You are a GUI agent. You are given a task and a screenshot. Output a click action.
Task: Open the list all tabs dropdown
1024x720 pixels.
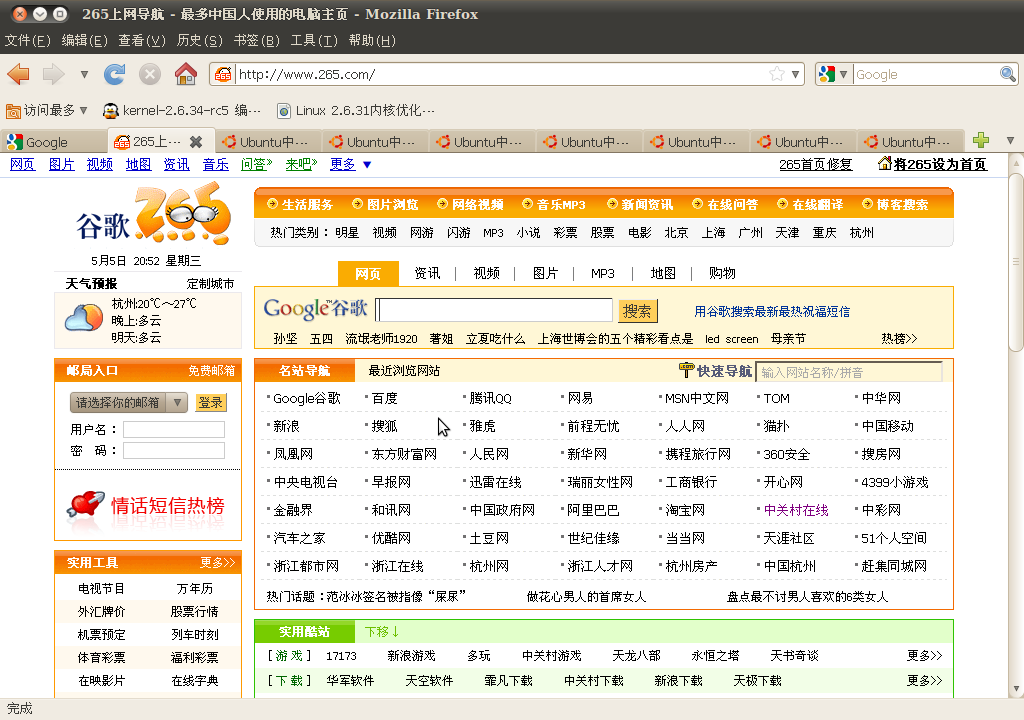click(x=1010, y=140)
